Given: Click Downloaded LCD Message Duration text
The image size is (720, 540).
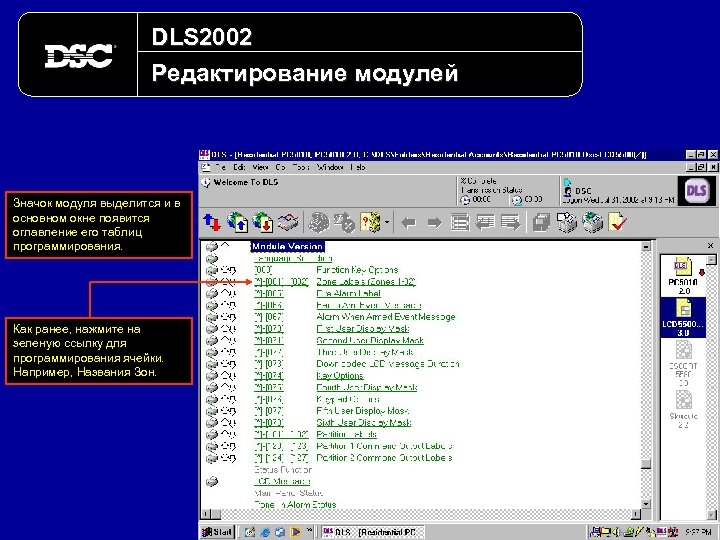Looking at the screenshot, I should pos(388,364).
